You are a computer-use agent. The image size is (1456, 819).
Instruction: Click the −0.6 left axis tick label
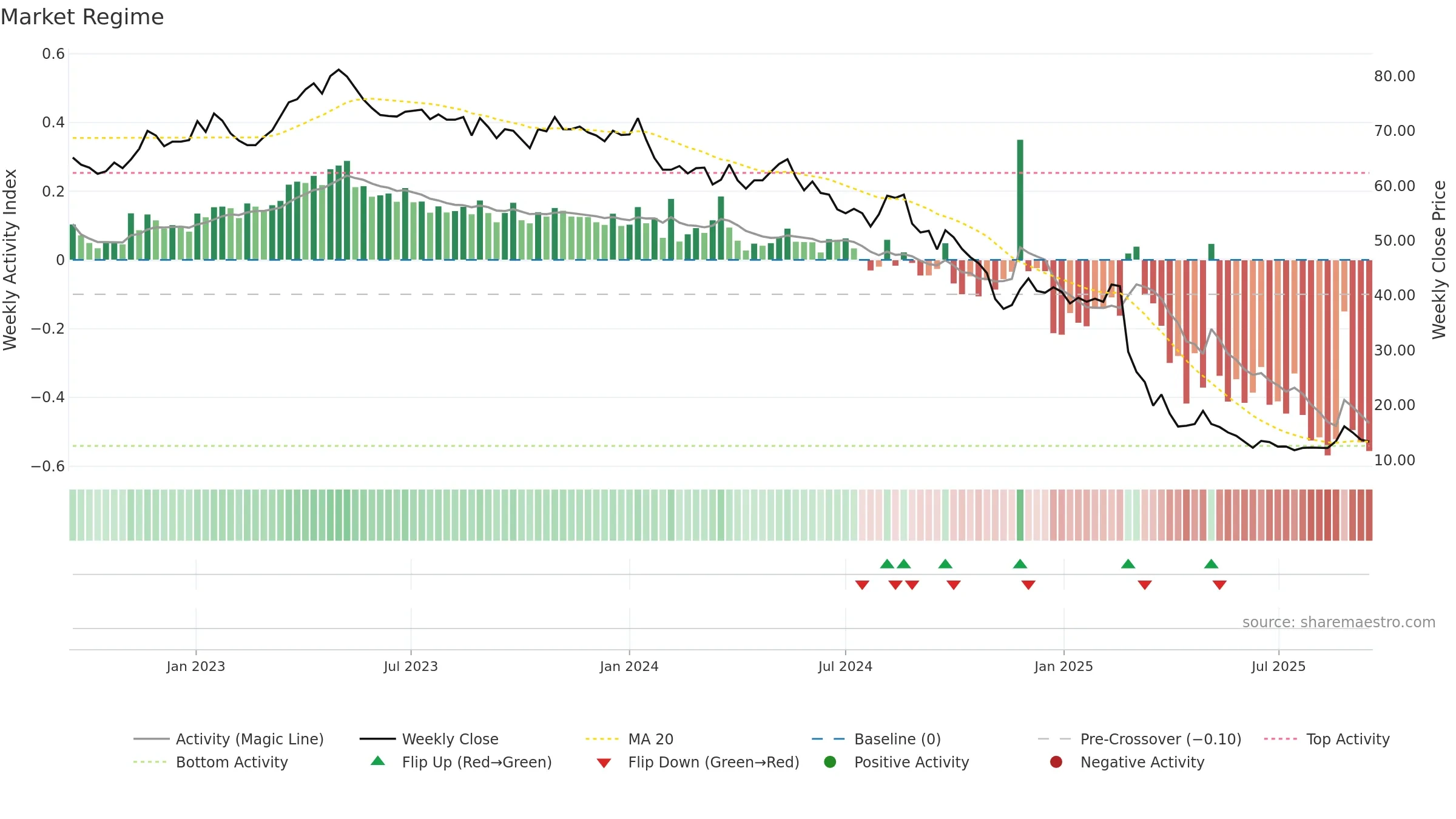48,466
